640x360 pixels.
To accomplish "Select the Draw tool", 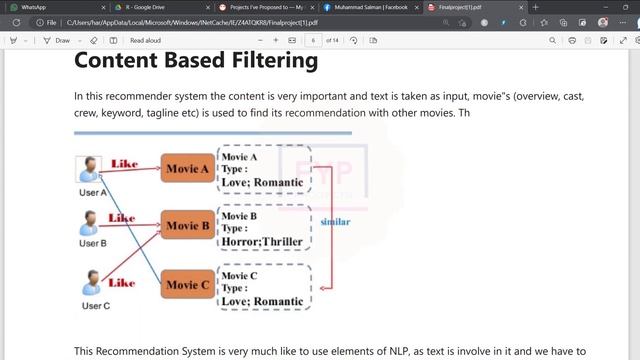I will [57, 40].
